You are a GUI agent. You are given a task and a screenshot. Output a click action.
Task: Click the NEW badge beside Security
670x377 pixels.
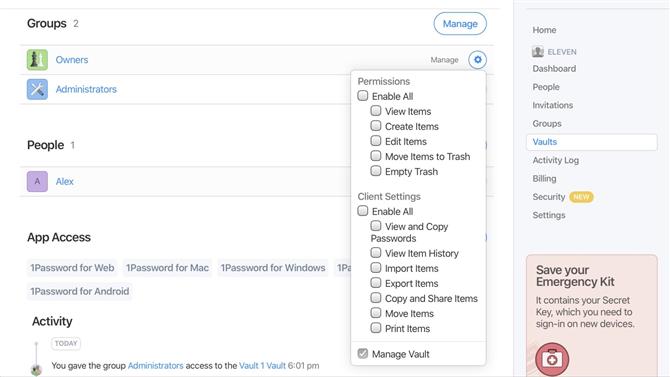[x=581, y=197]
